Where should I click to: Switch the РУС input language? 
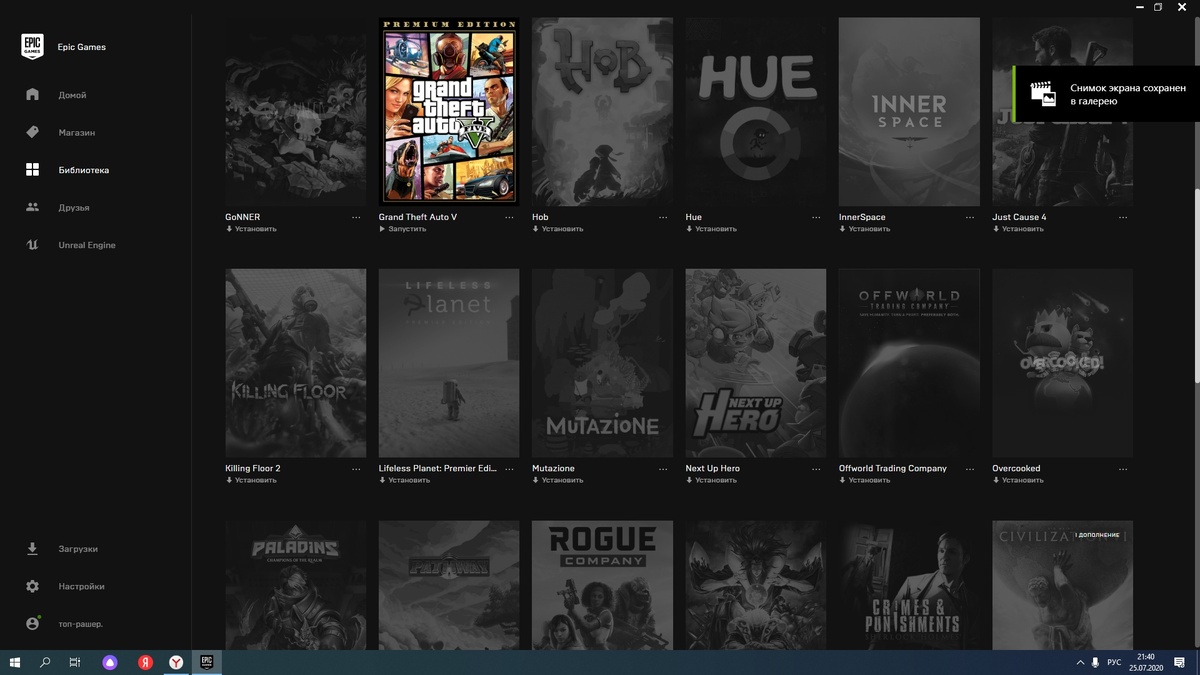(x=1114, y=662)
